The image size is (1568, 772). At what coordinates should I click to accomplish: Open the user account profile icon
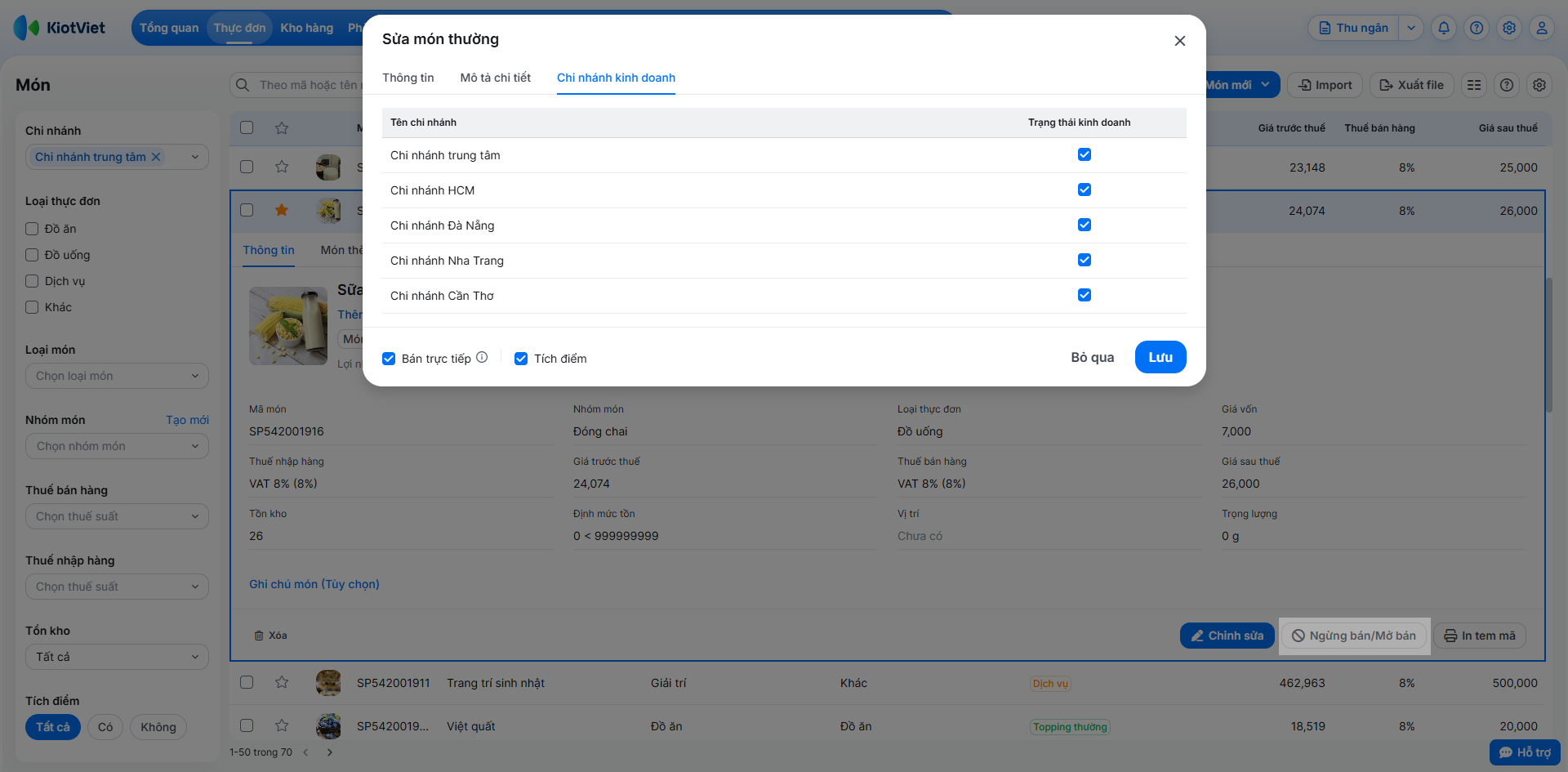[1542, 28]
